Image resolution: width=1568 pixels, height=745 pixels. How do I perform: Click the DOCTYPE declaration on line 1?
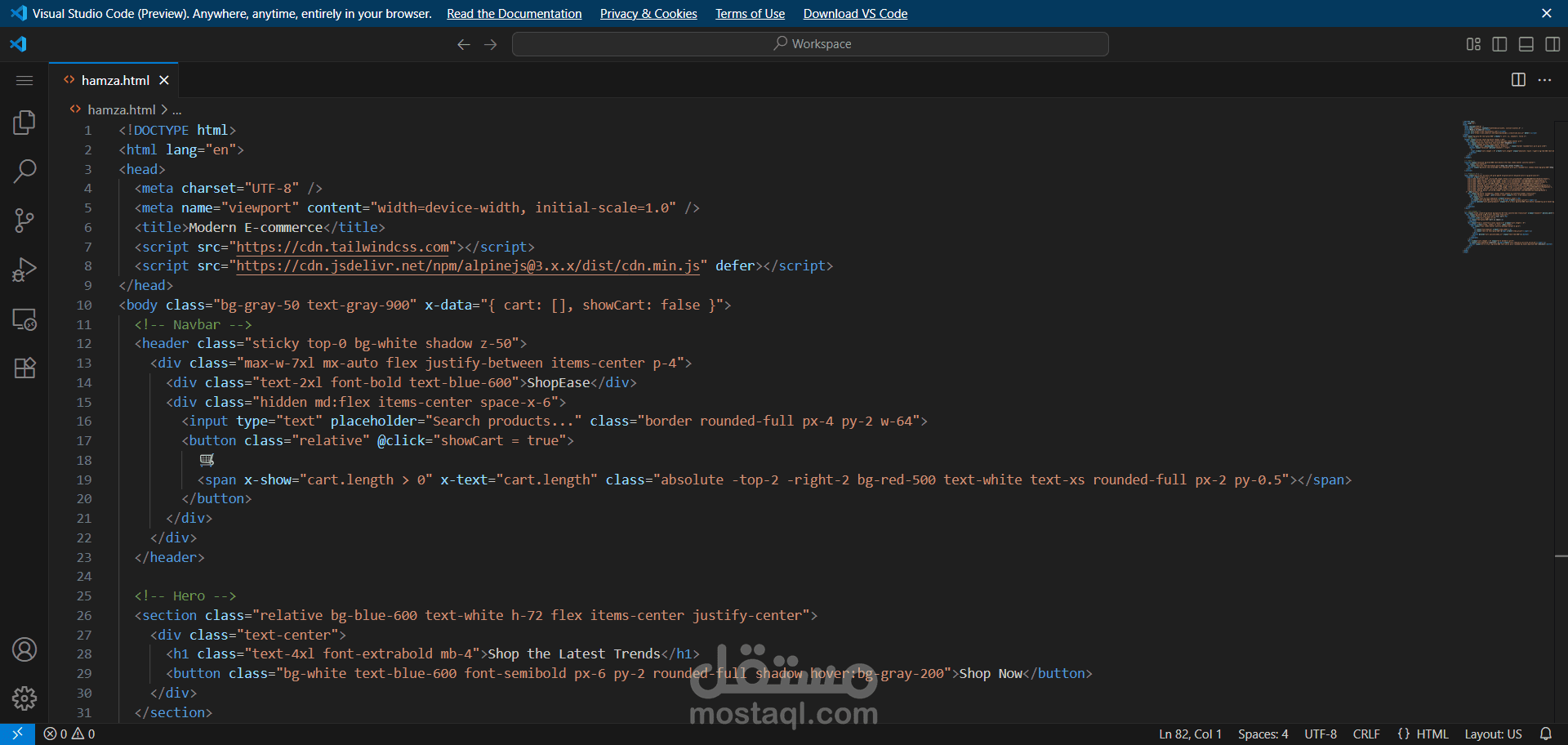tap(177, 131)
